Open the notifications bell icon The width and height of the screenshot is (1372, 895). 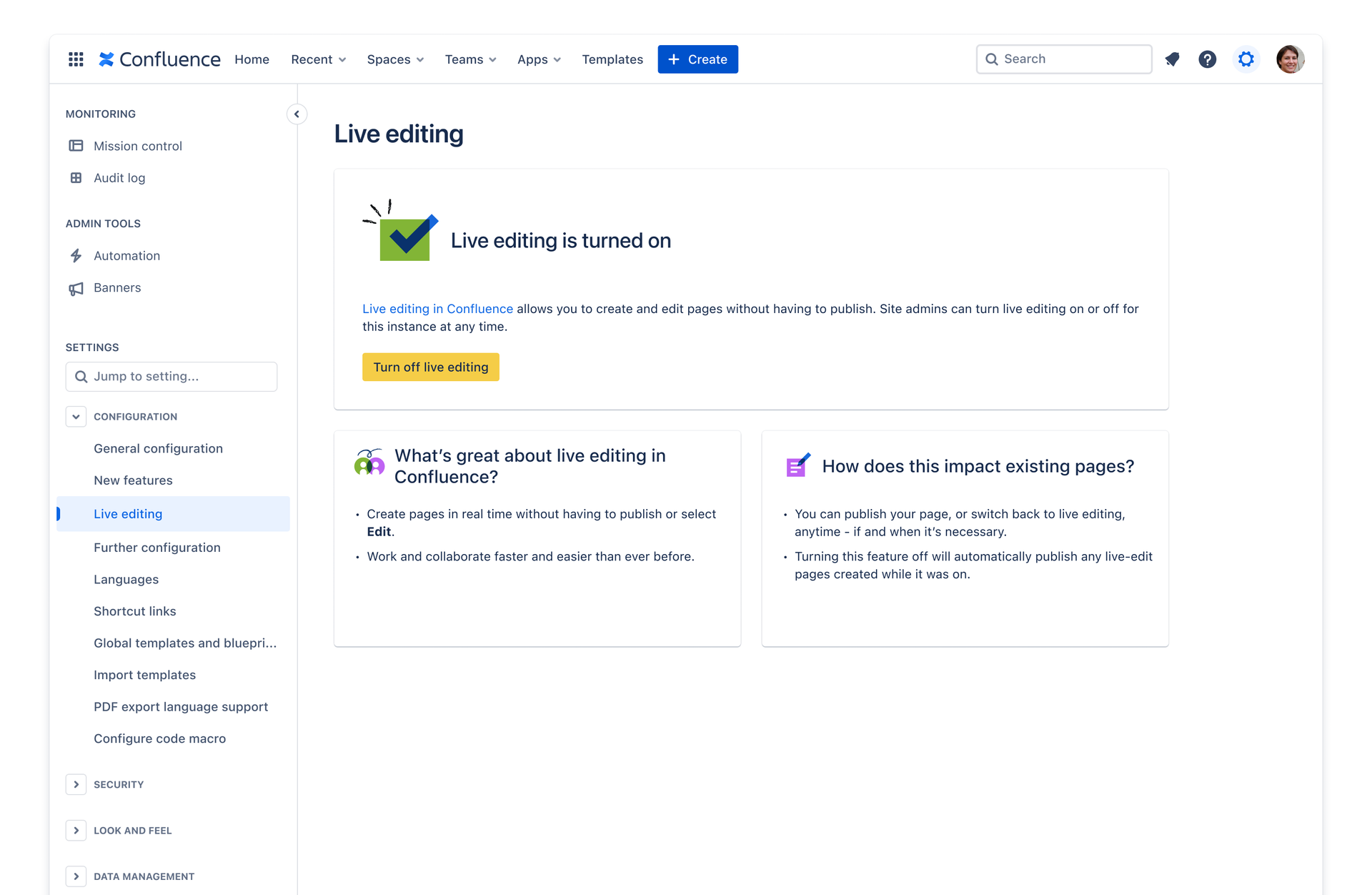(x=1172, y=59)
